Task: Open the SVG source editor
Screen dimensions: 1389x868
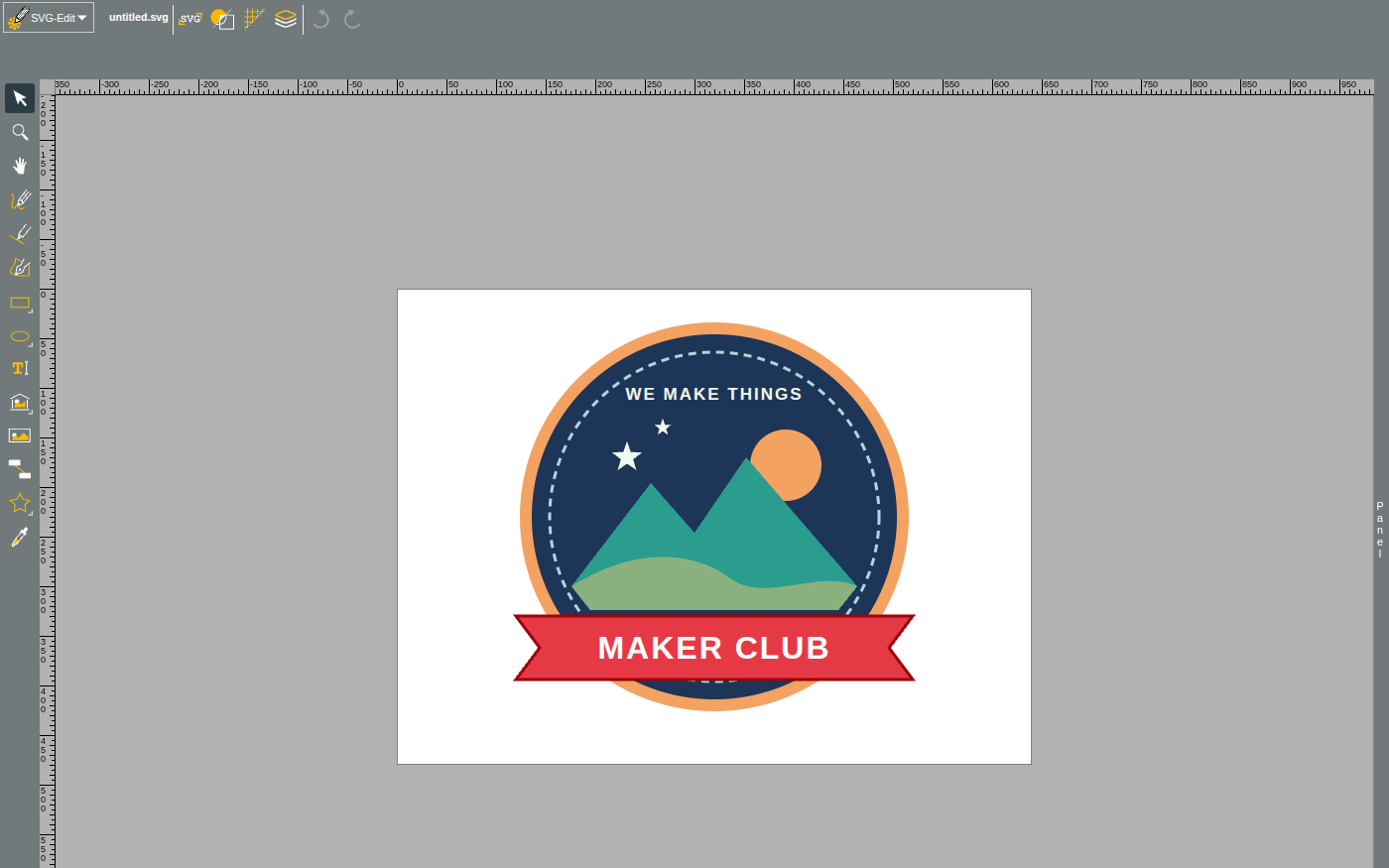Action: (x=190, y=19)
